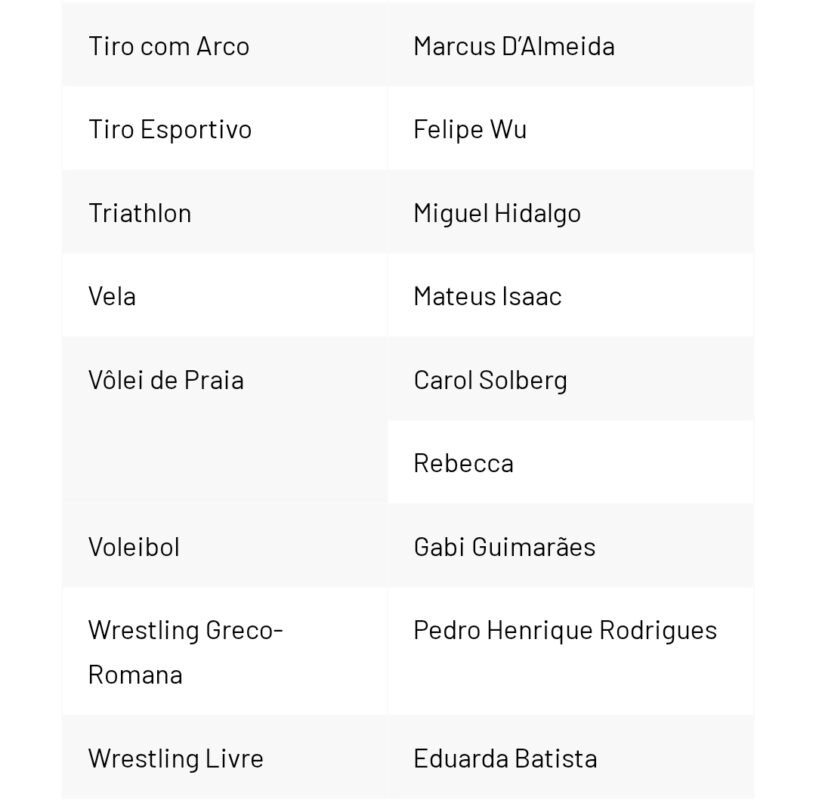Click the Vela row label

112,296
